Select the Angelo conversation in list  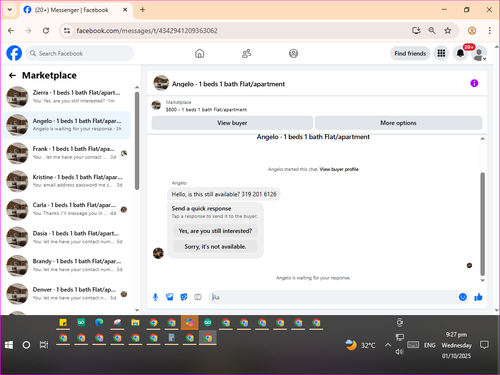[x=67, y=125]
